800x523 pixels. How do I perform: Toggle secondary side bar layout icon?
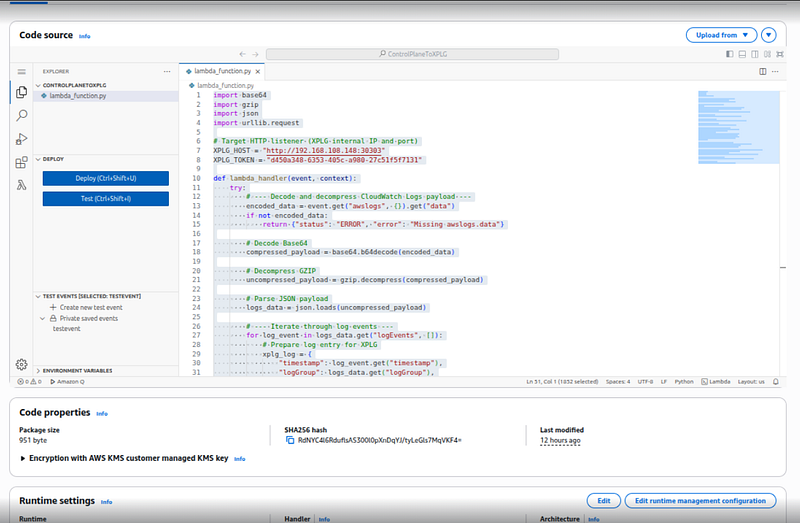(x=755, y=54)
